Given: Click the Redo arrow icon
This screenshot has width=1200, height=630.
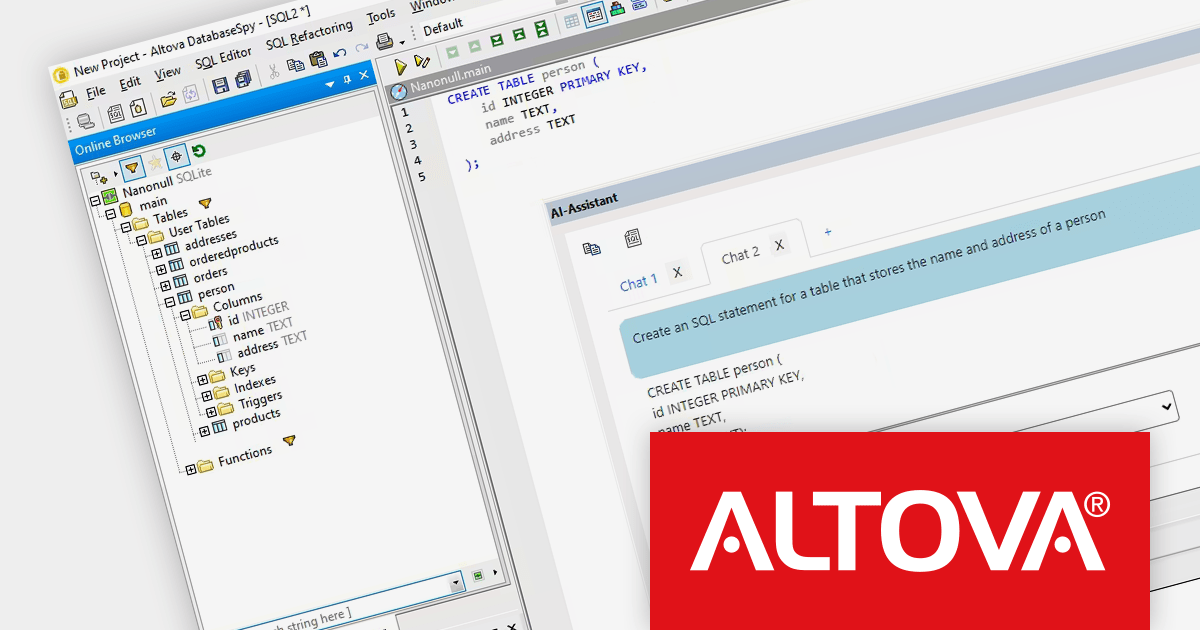Looking at the screenshot, I should tap(362, 49).
